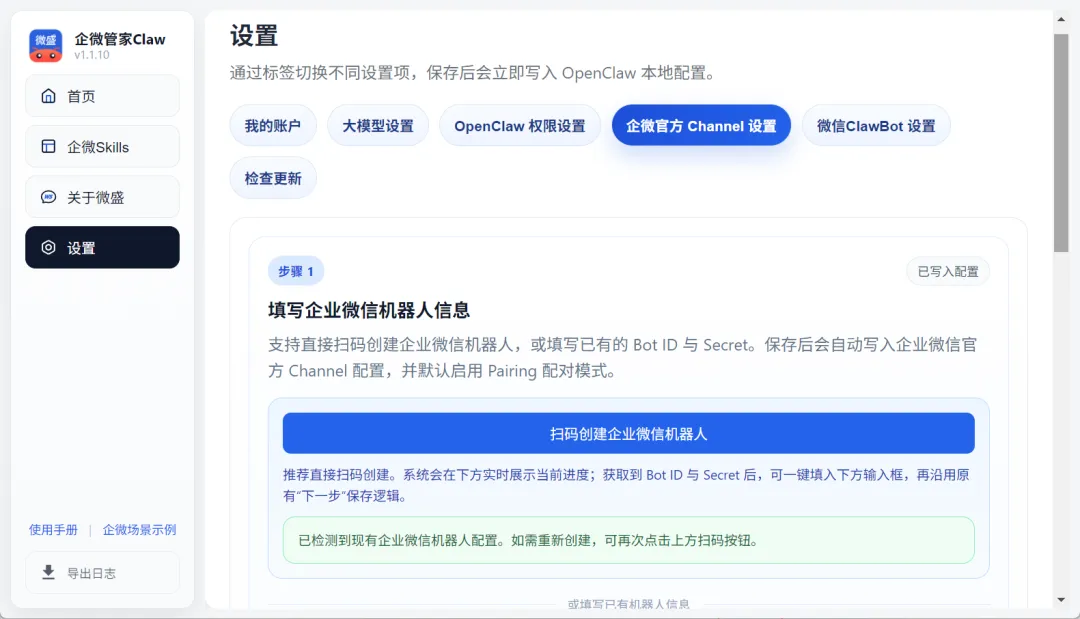Click the version text v1.1.10
This screenshot has width=1080, height=619.
tap(92, 54)
